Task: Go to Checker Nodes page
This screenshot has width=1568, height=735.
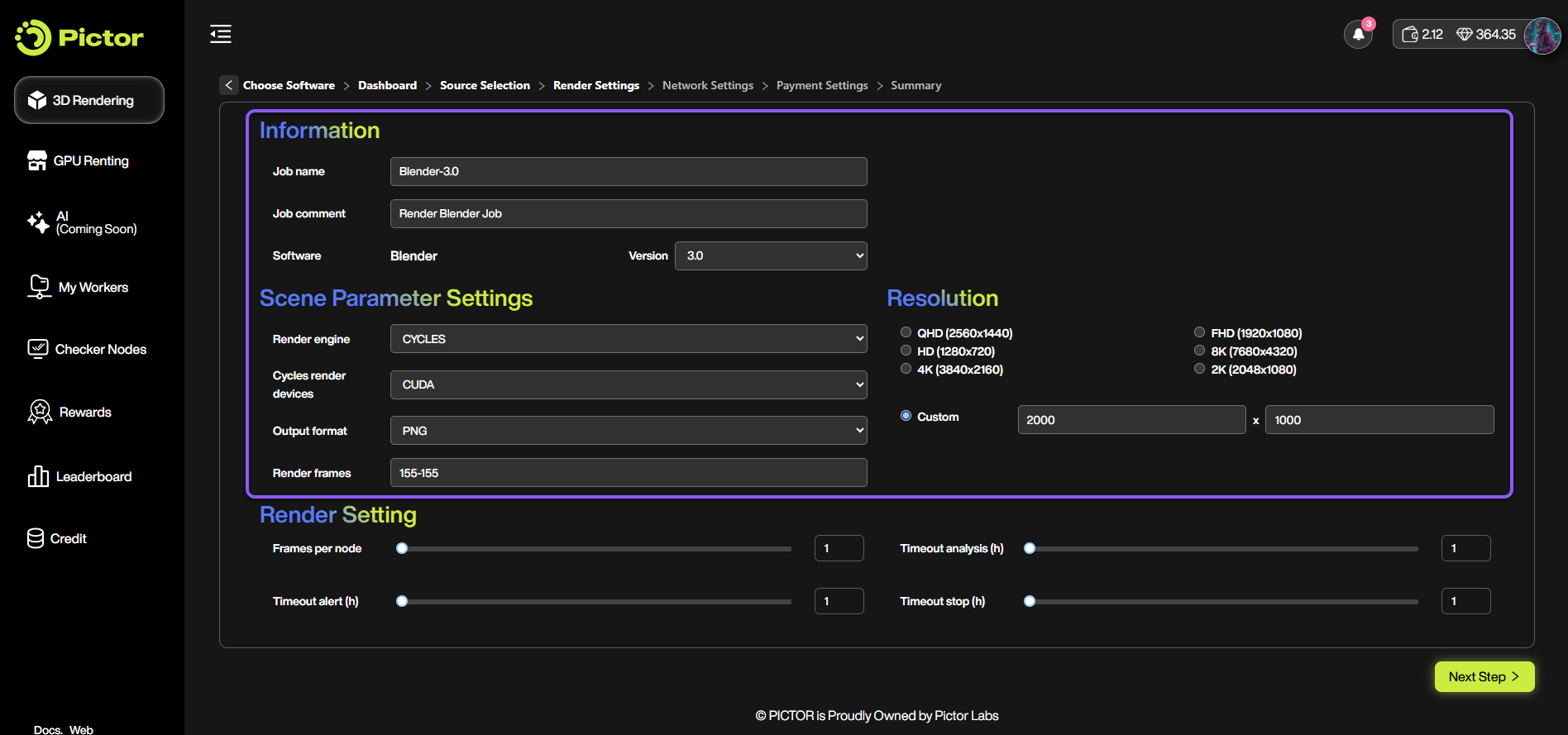Action: pos(100,350)
